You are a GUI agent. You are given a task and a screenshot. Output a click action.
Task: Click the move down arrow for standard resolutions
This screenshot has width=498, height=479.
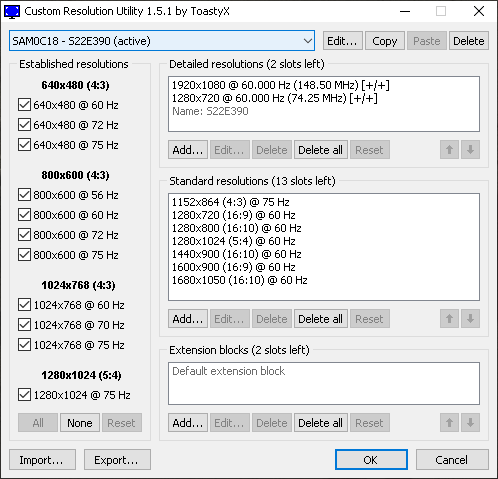point(470,319)
